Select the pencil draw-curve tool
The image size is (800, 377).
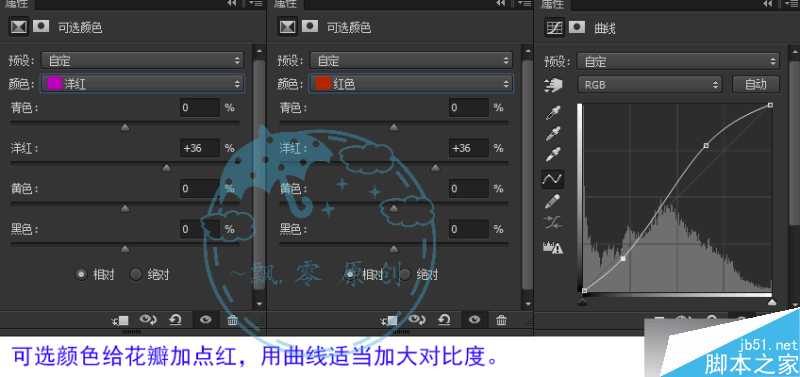point(553,201)
